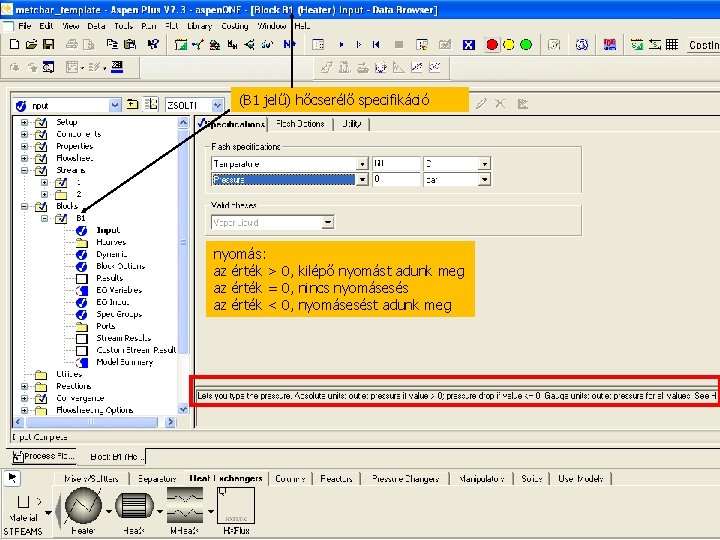Screen dimensions: 720x540
Task: Click the yellow circle status icon
Action: (x=509, y=45)
